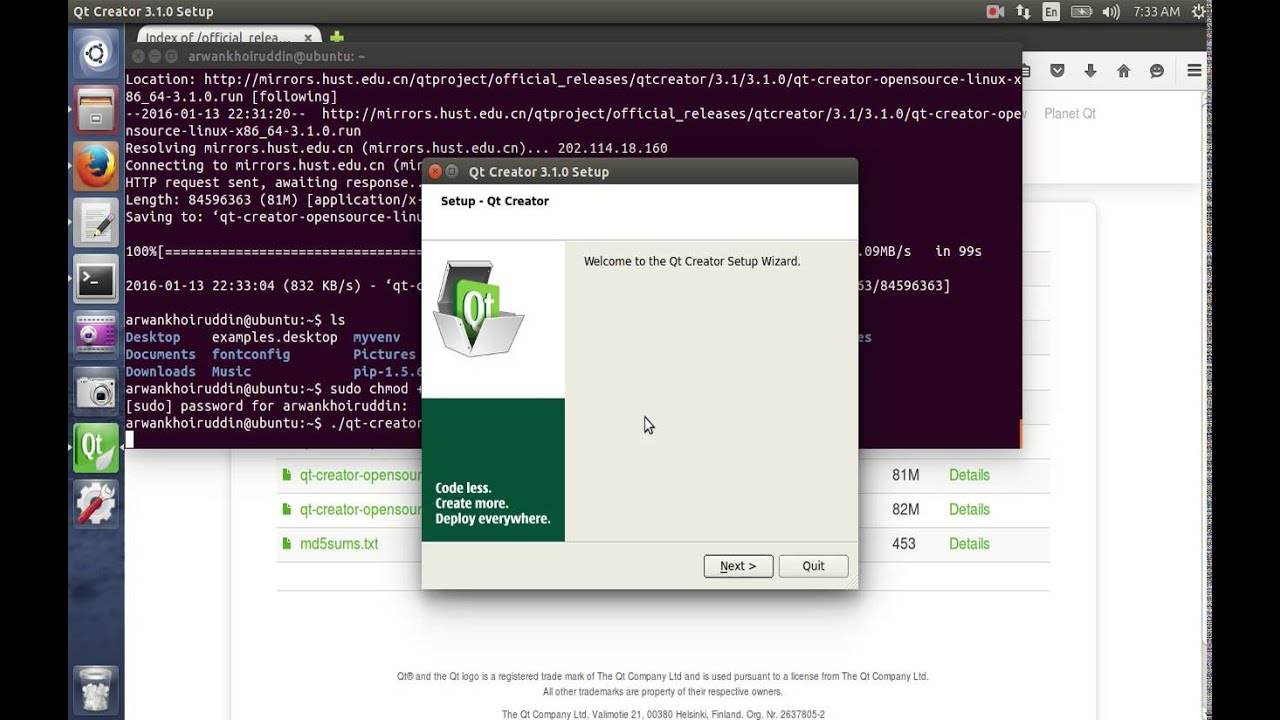Click the Planet Qt link on webpage
The image size is (1280, 720).
tap(1070, 113)
